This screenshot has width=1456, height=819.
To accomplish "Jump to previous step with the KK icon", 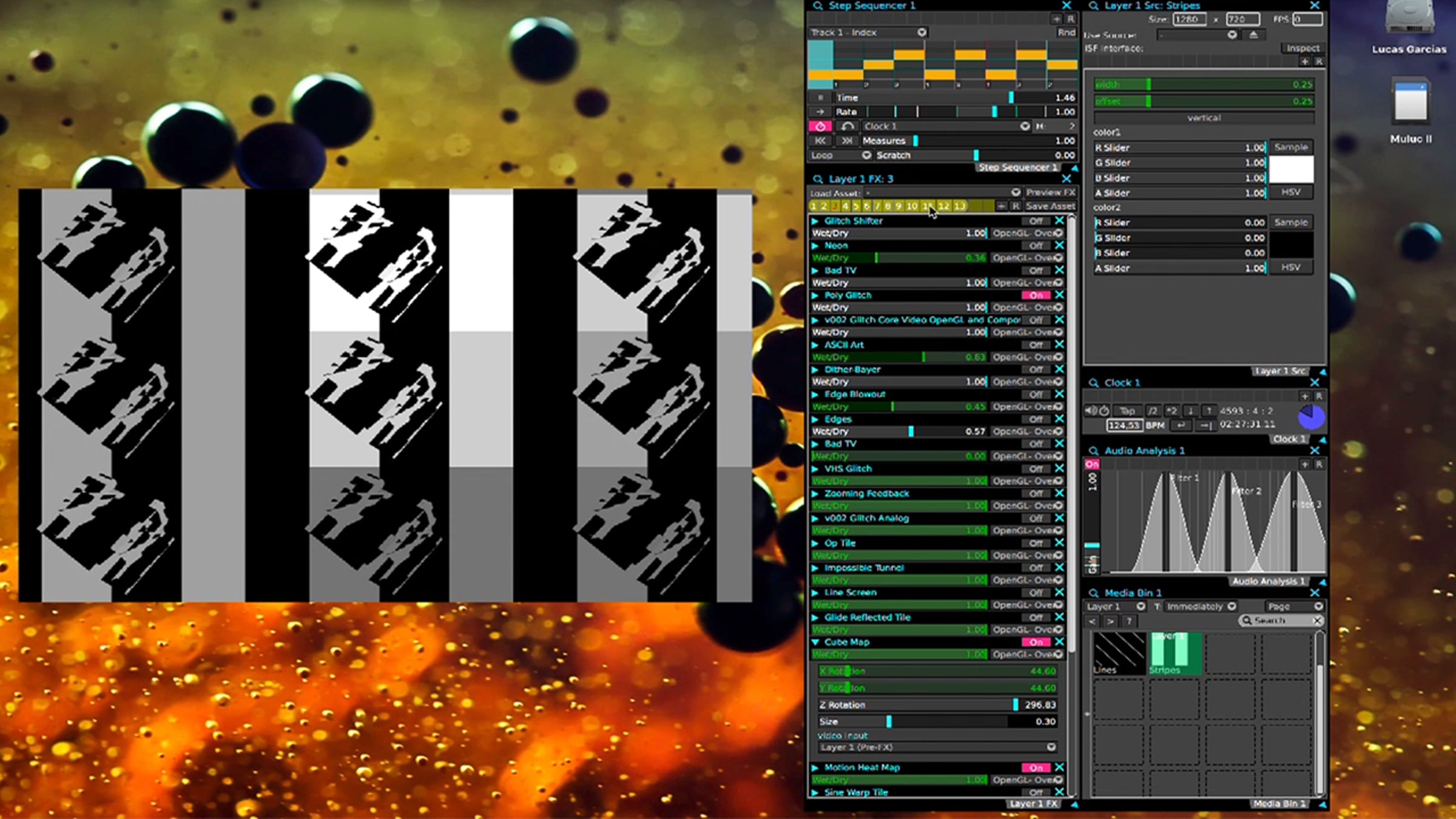I will [820, 141].
